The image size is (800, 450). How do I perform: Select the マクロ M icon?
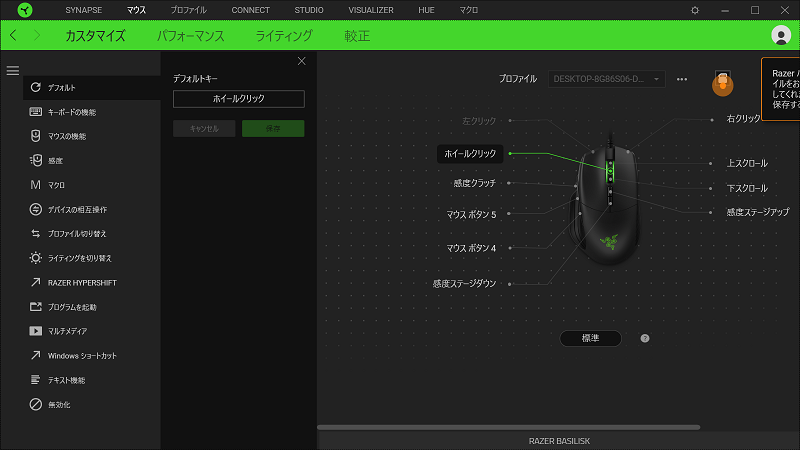tap(35, 185)
